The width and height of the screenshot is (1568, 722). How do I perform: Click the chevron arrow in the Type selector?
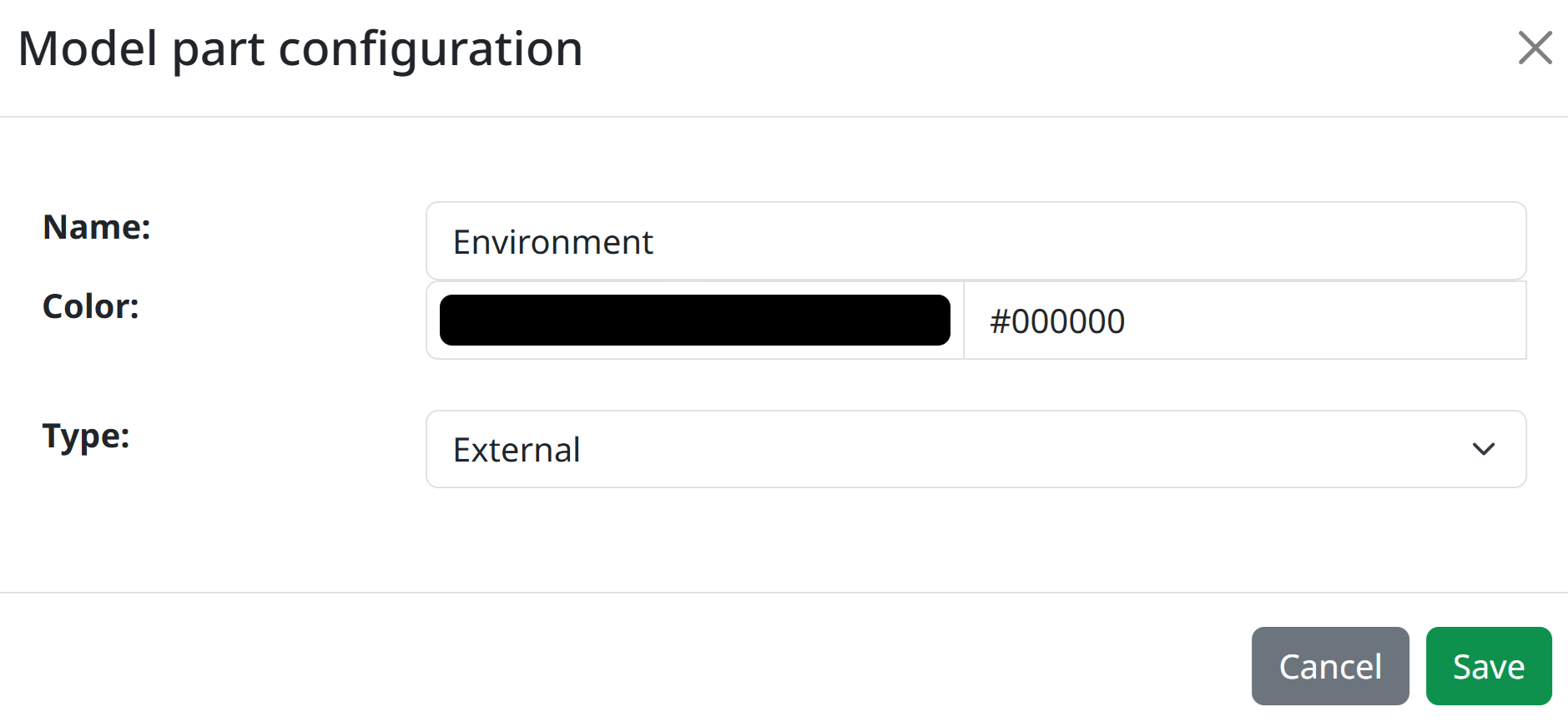(x=1483, y=449)
